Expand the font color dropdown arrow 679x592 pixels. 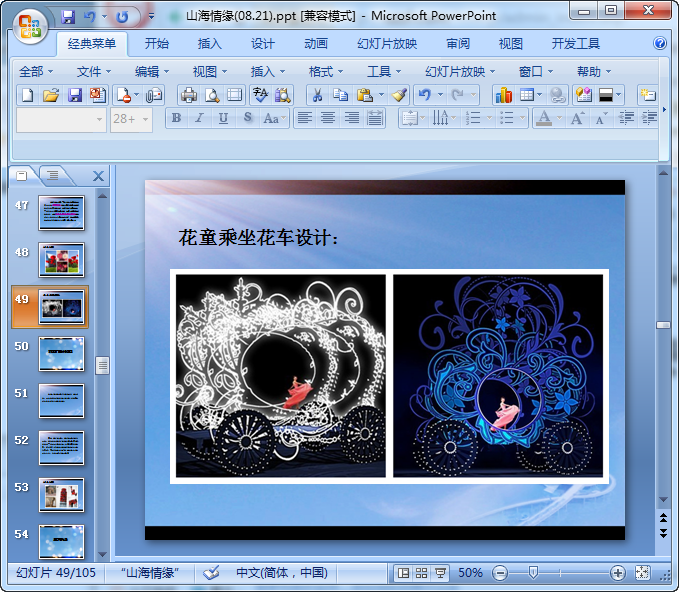[x=559, y=118]
